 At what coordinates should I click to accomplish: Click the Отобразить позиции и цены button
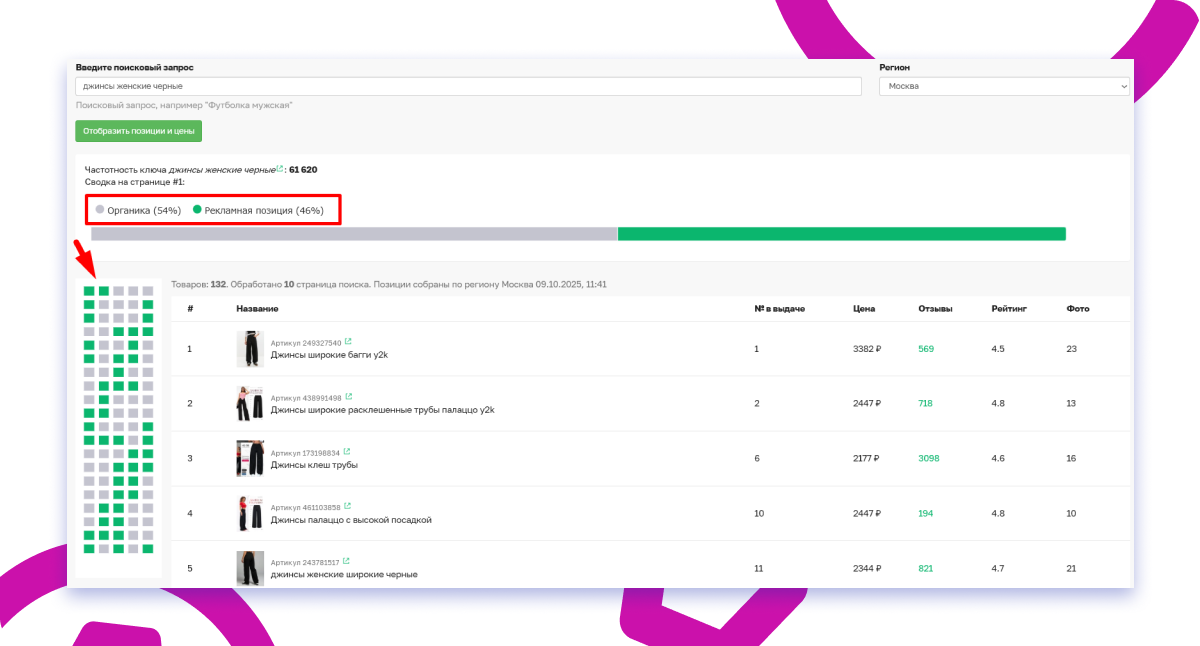click(139, 131)
